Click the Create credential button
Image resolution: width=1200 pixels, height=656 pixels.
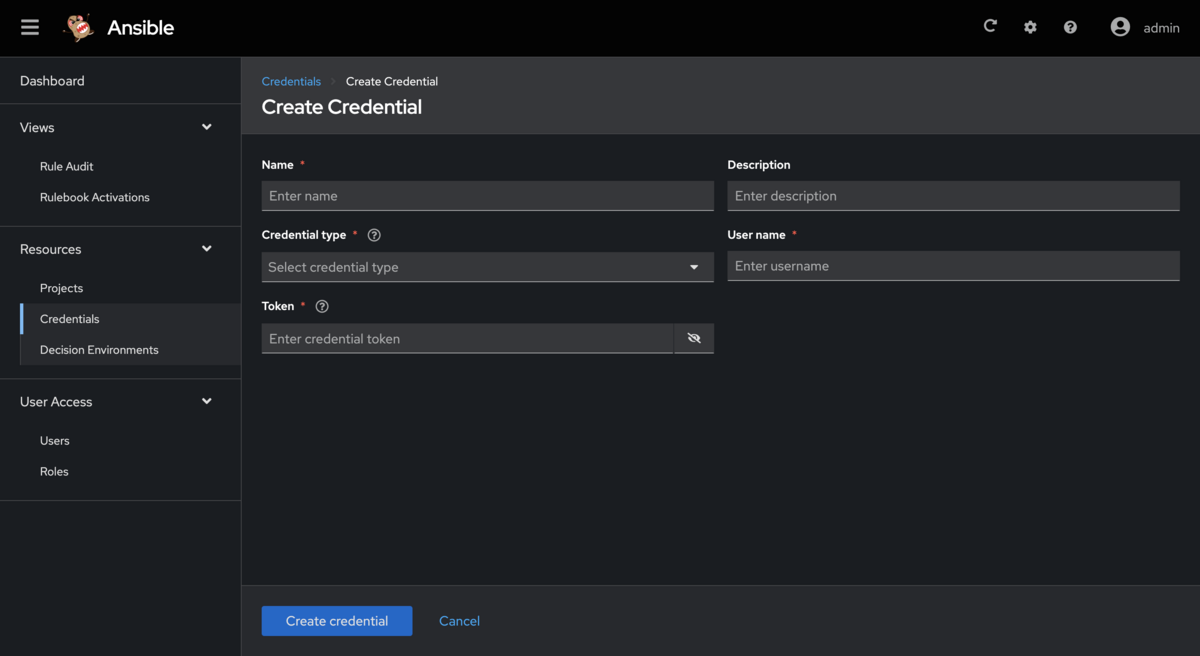[x=336, y=620]
